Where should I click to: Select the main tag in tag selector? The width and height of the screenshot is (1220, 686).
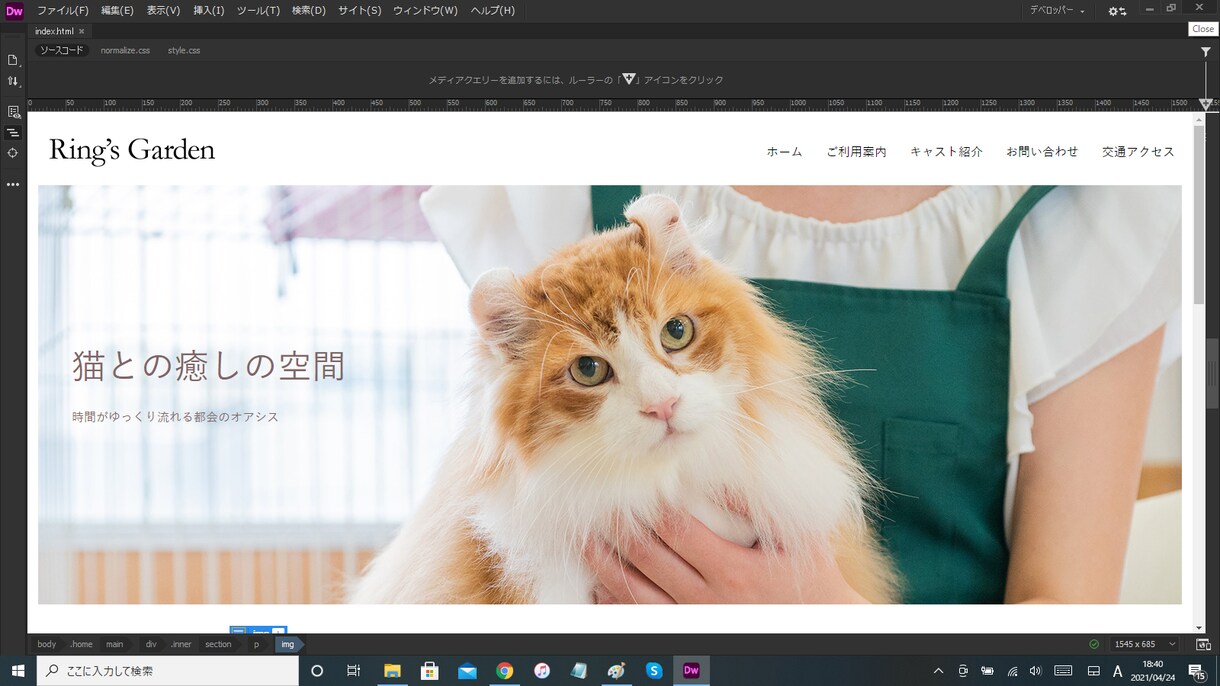click(x=115, y=645)
